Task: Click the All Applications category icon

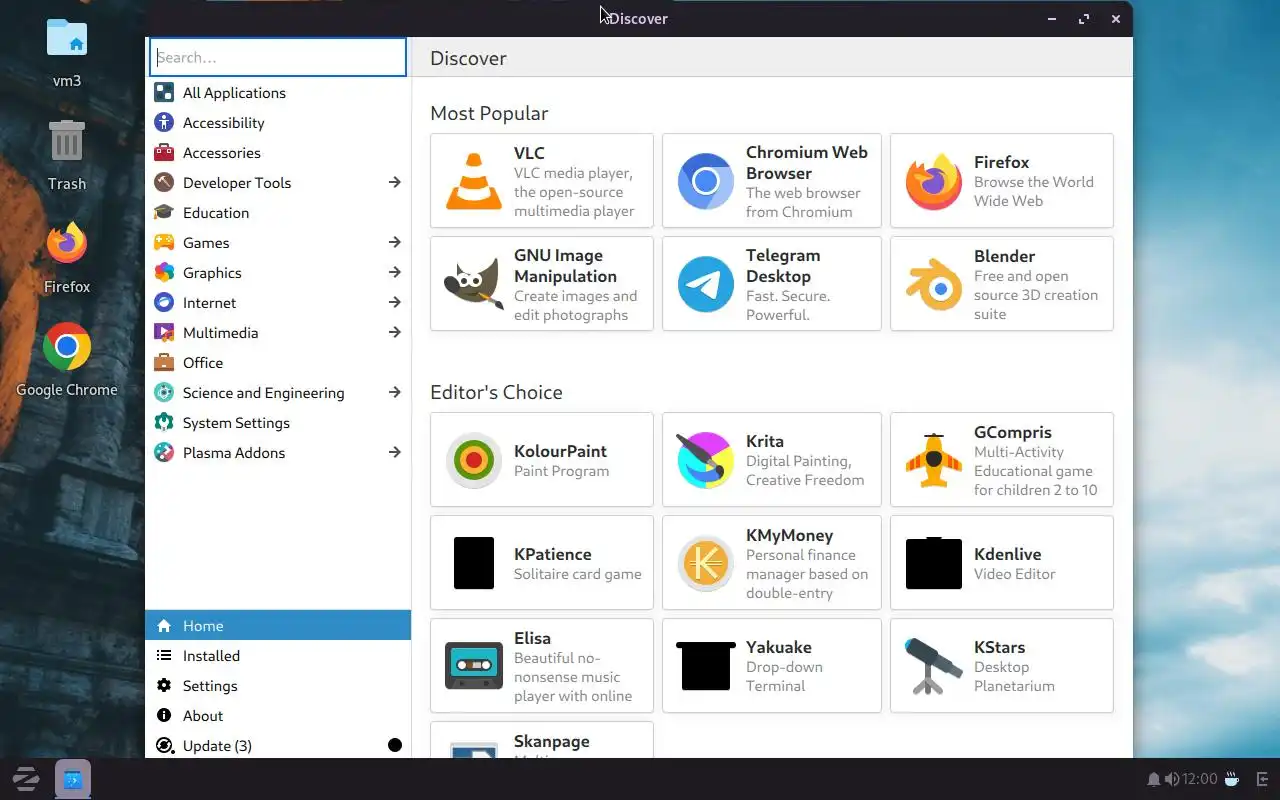Action: tap(164, 93)
